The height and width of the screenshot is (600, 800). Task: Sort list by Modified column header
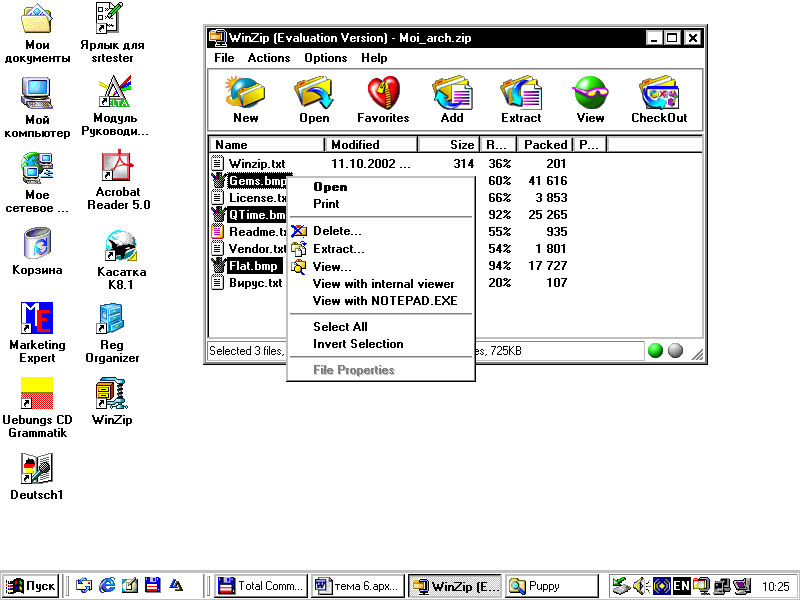[371, 145]
